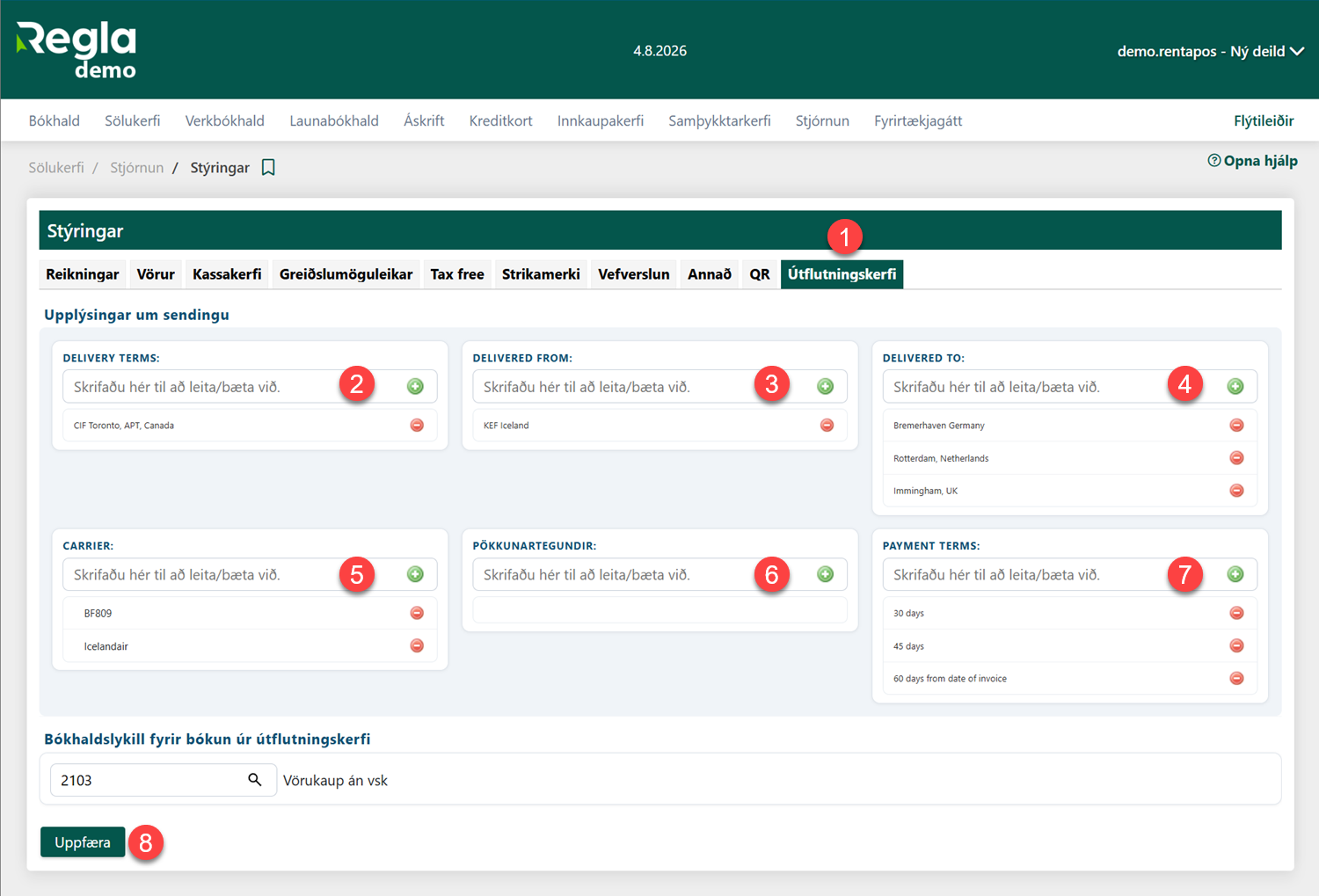Screen dimensions: 1319x896
Task: Open the Verkbókhald menu
Action: pos(225,121)
